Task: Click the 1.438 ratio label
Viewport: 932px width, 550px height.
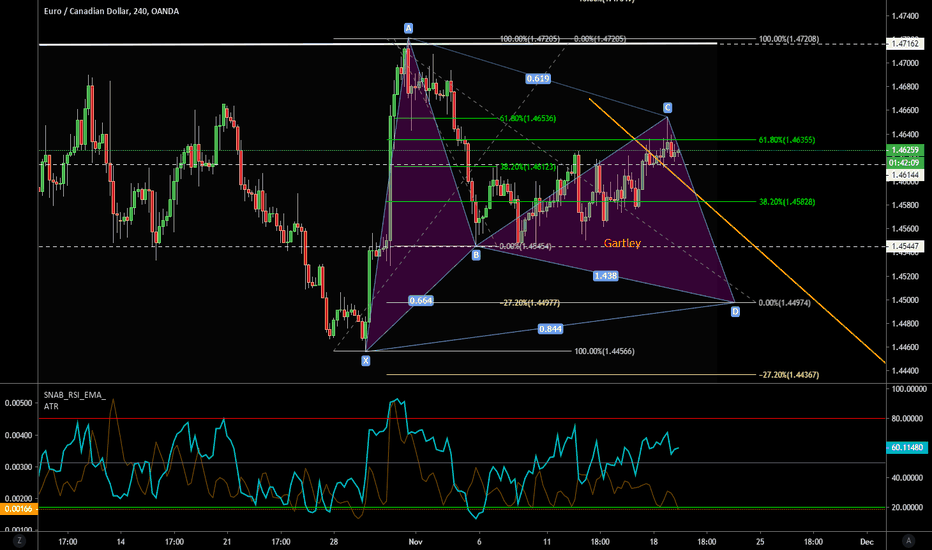Action: point(604,275)
